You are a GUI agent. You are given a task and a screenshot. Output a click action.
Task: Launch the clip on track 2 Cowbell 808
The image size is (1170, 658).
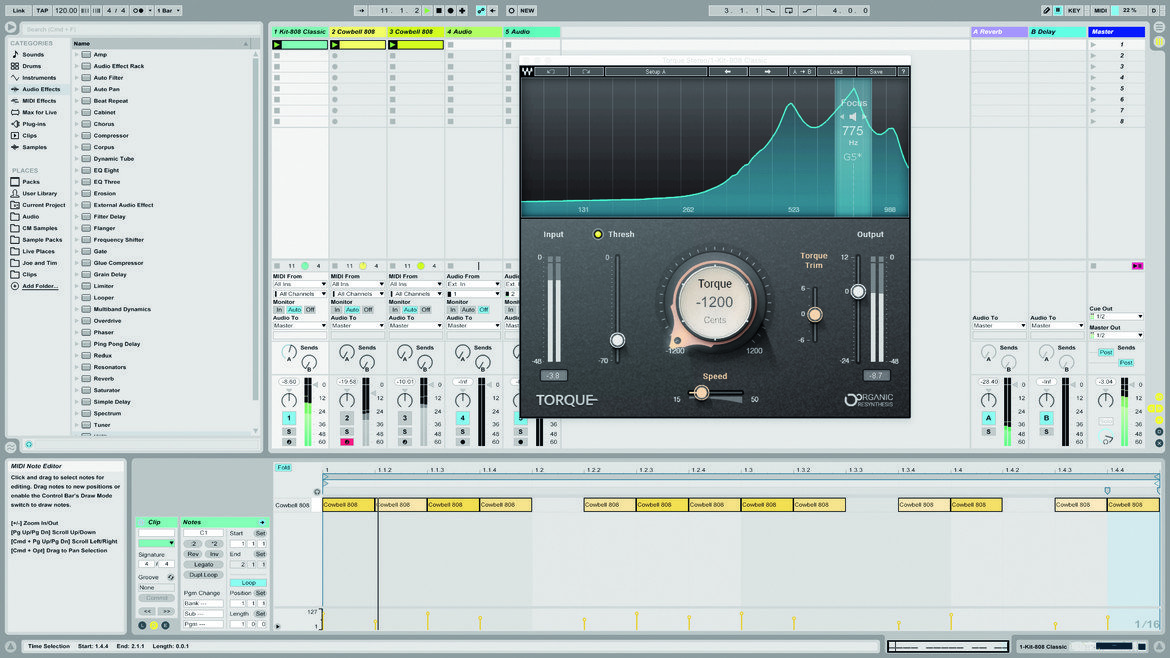point(335,45)
